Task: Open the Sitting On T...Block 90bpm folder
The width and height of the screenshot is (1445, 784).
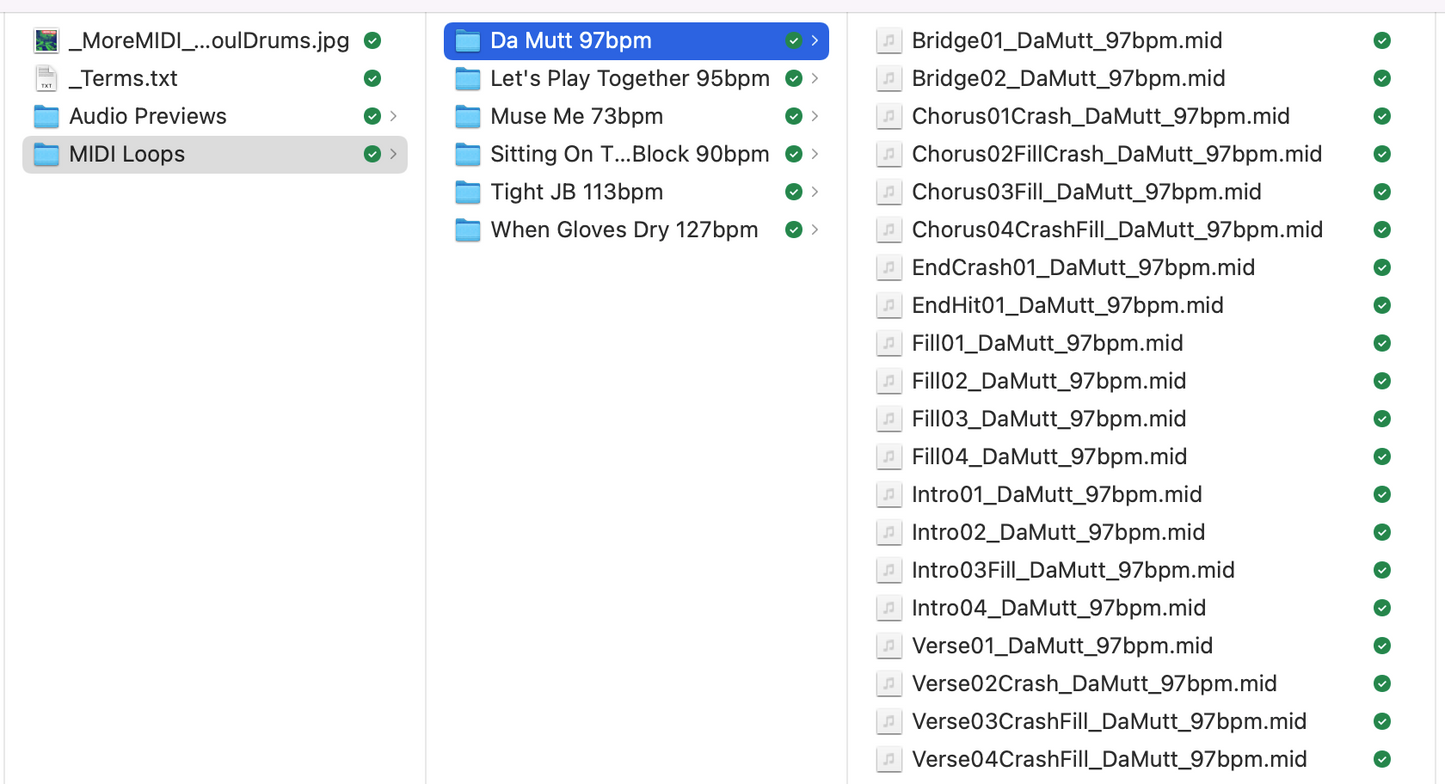Action: (629, 154)
